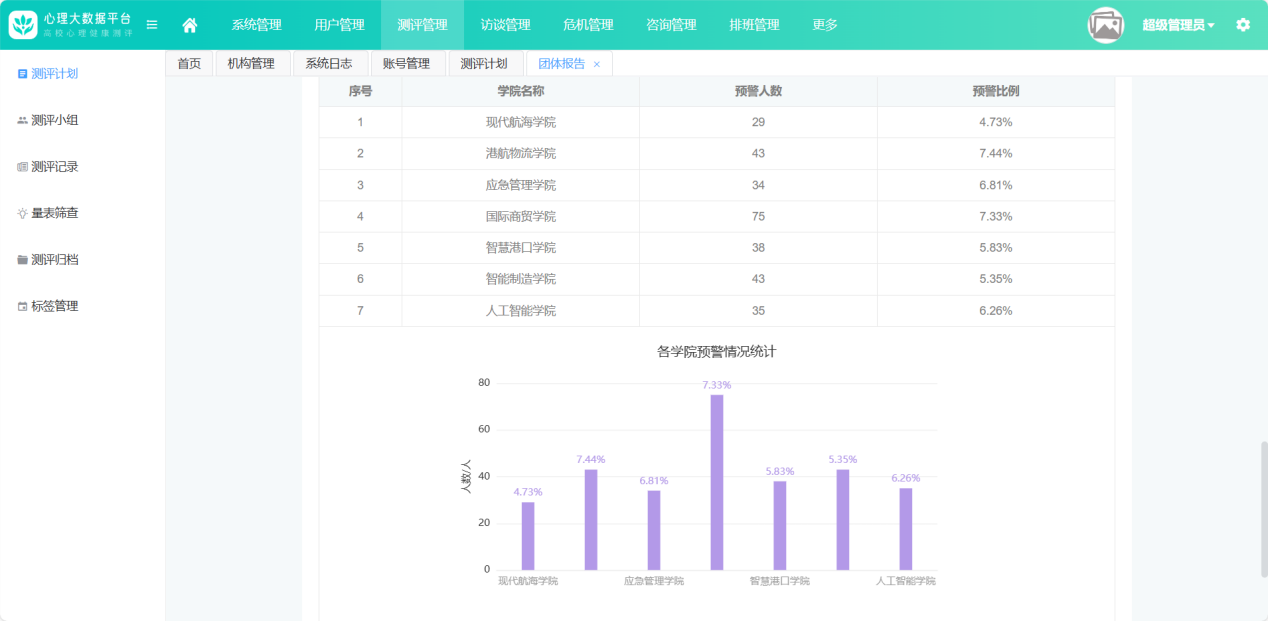Expand the 超级管理员 user dropdown

[x=1178, y=25]
